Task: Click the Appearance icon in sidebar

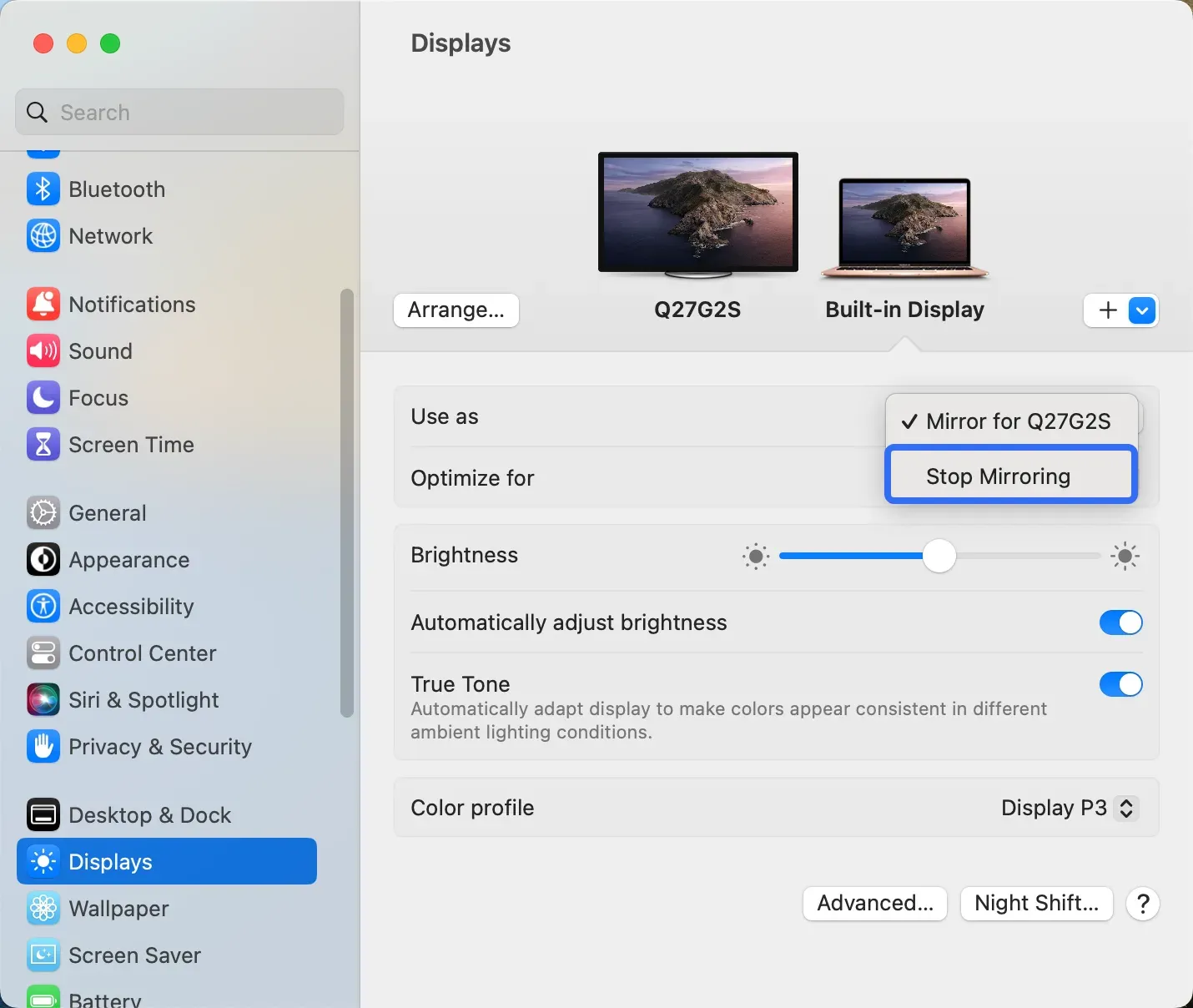Action: (43, 560)
